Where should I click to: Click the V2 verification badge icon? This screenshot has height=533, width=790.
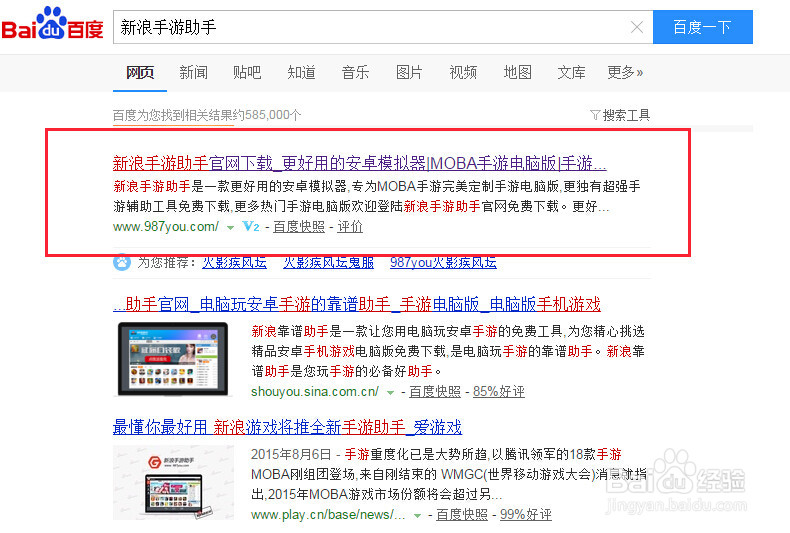coord(250,227)
